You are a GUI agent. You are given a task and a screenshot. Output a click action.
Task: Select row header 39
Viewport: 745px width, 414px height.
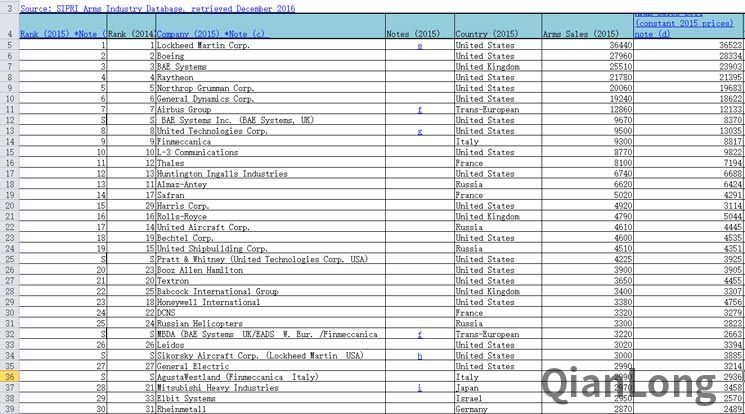coord(10,409)
